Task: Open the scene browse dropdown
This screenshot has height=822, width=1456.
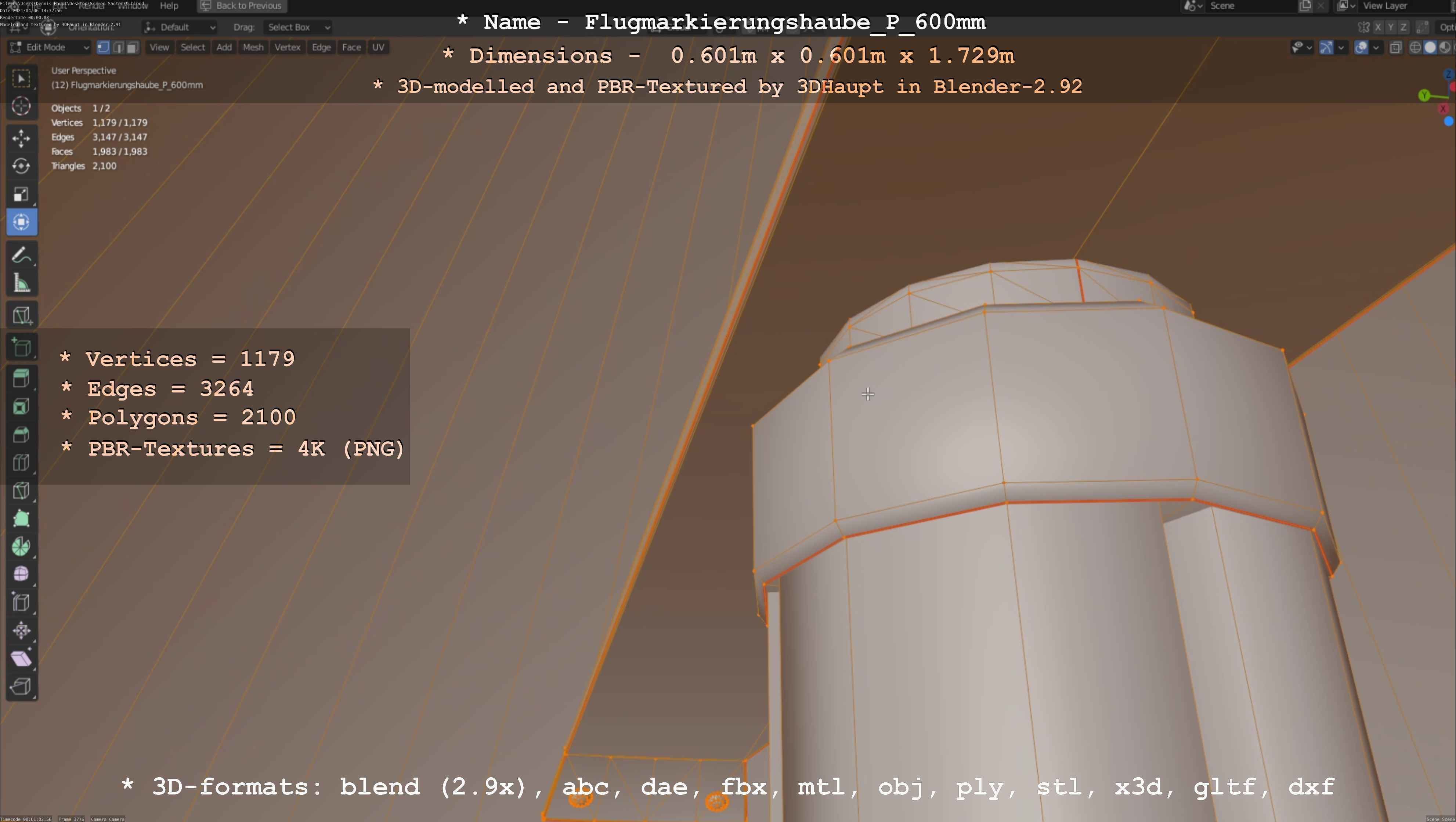Action: (x=1193, y=6)
